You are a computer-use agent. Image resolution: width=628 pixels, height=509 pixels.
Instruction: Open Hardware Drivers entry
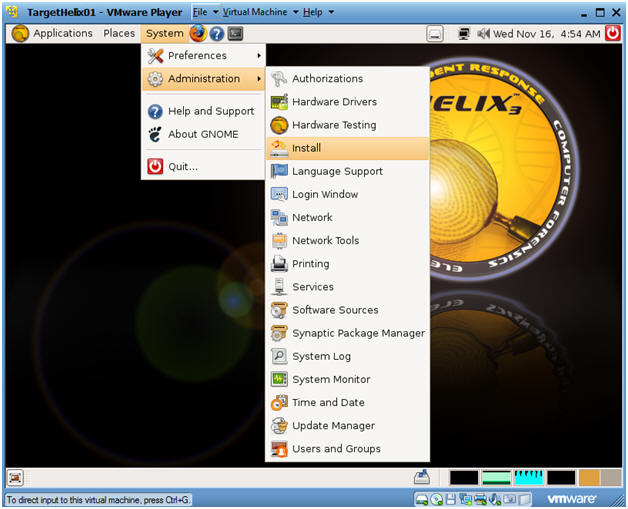point(347,102)
